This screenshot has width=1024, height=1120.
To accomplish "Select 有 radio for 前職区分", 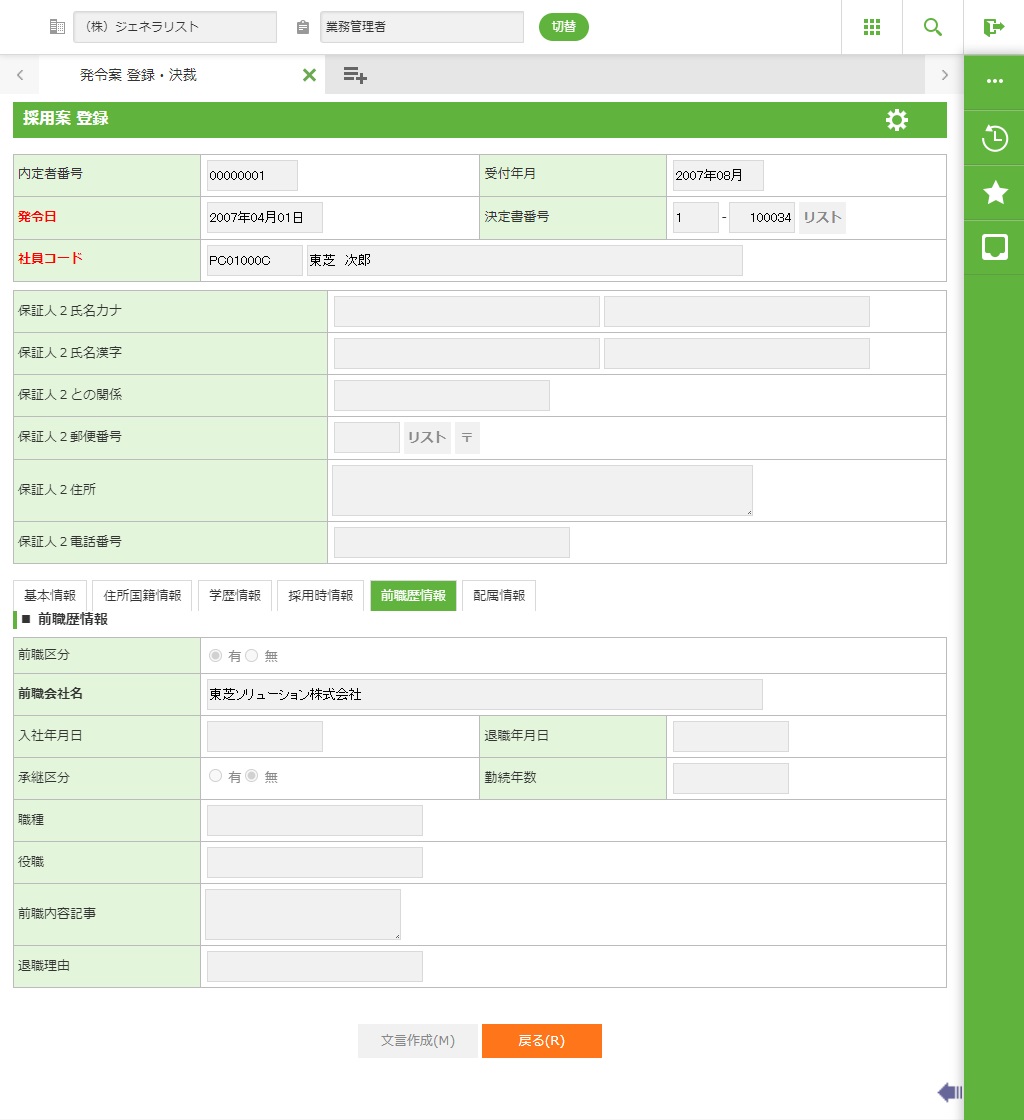I will pos(216,656).
